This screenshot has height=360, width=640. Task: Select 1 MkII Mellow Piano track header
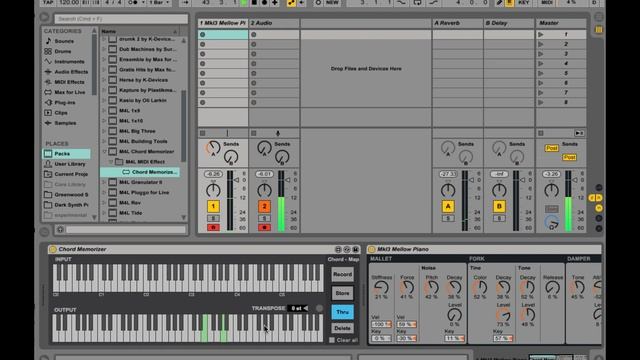pyautogui.click(x=223, y=23)
